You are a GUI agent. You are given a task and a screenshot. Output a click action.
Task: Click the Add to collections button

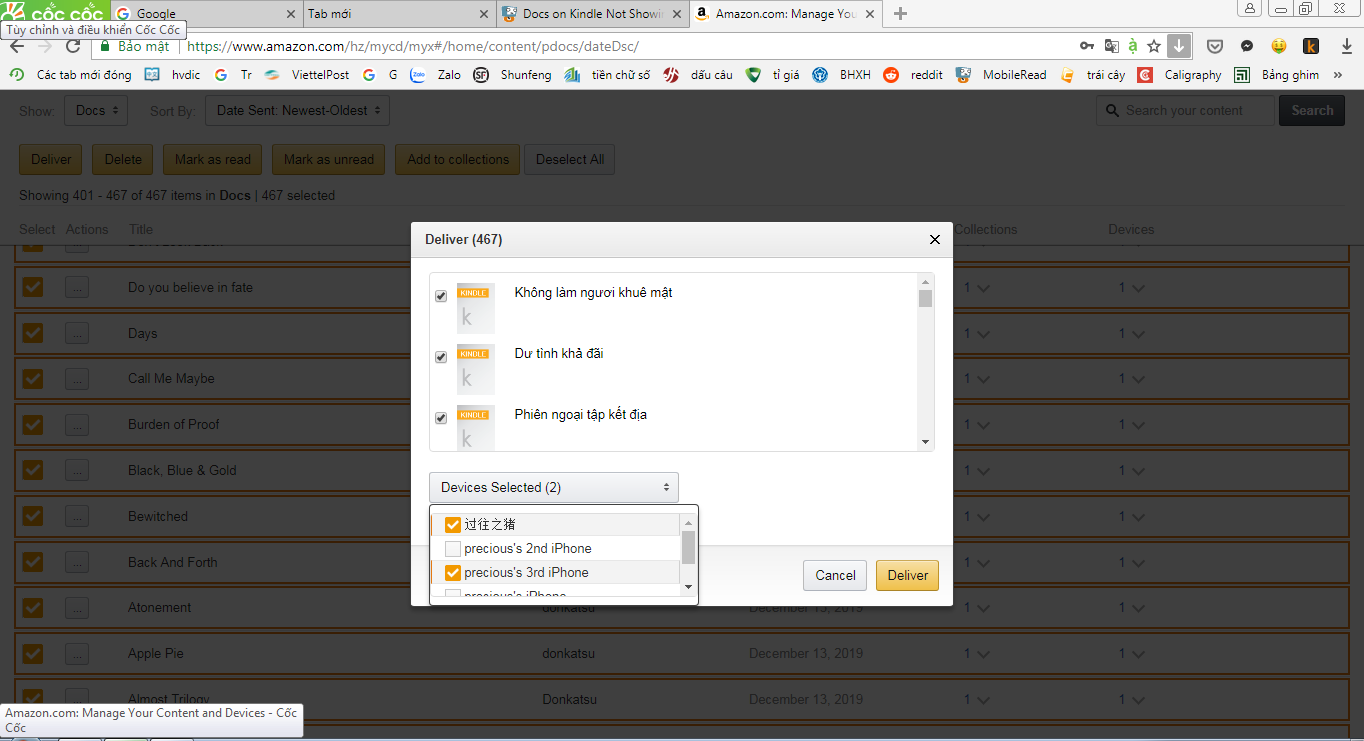458,159
